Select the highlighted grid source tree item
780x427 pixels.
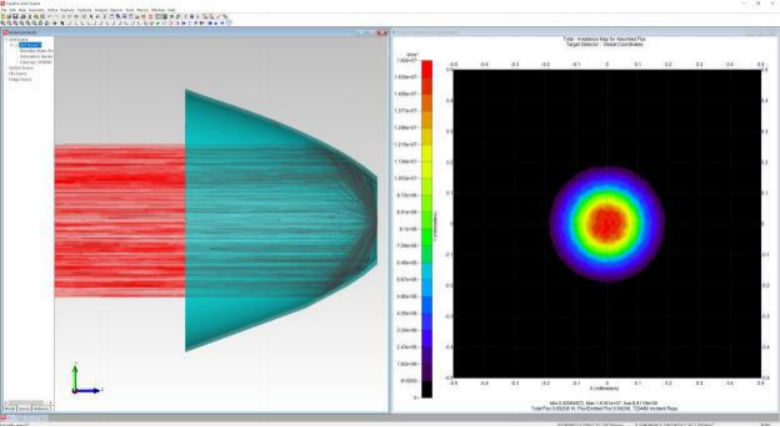tap(30, 45)
